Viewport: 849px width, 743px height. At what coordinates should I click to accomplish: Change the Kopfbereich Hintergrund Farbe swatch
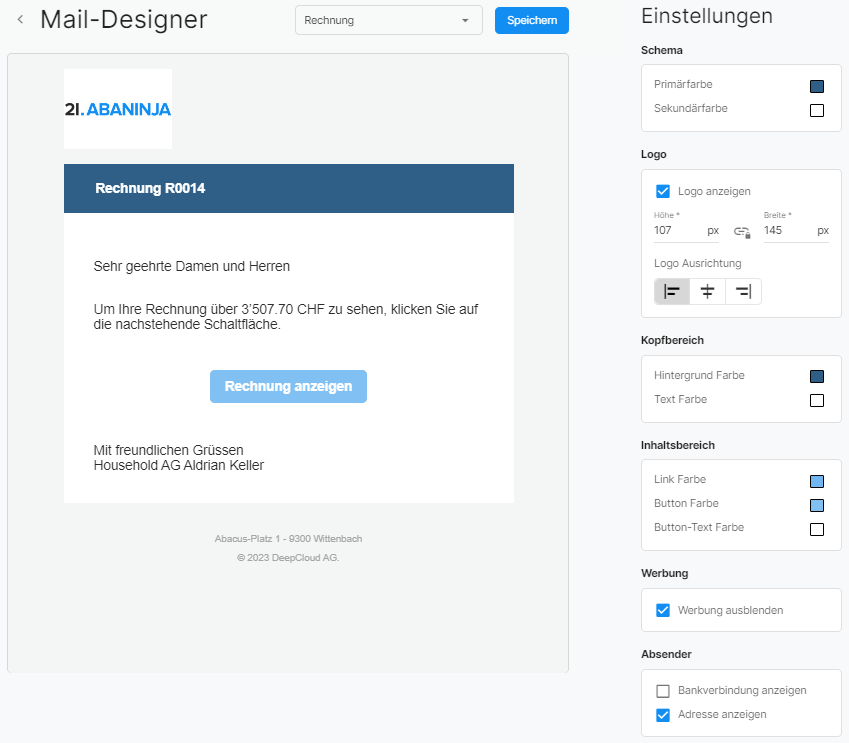817,377
